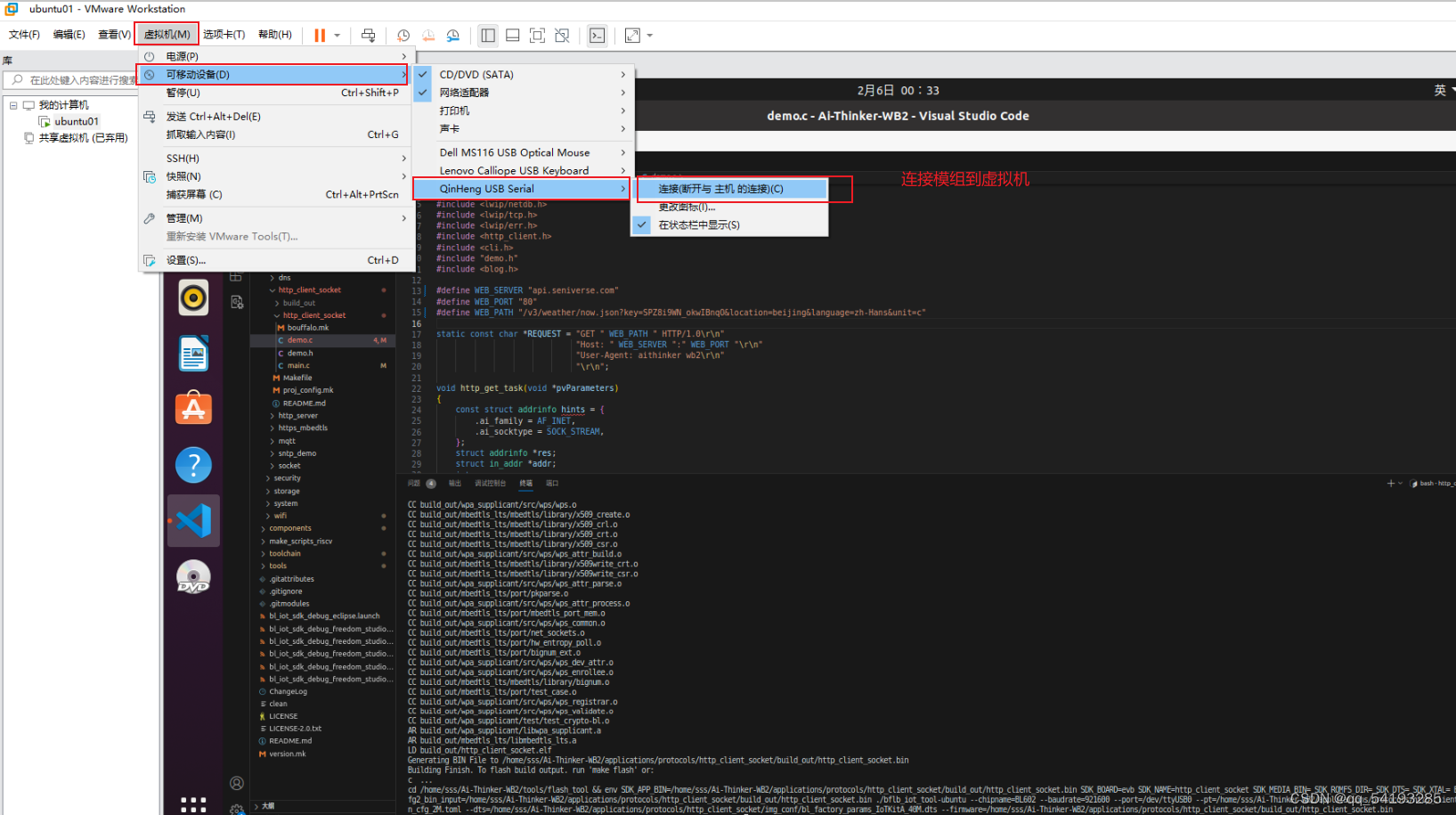Screen dimensions: 1456x815
Task: Expand the 快照(N) submenu
Action: click(x=275, y=176)
